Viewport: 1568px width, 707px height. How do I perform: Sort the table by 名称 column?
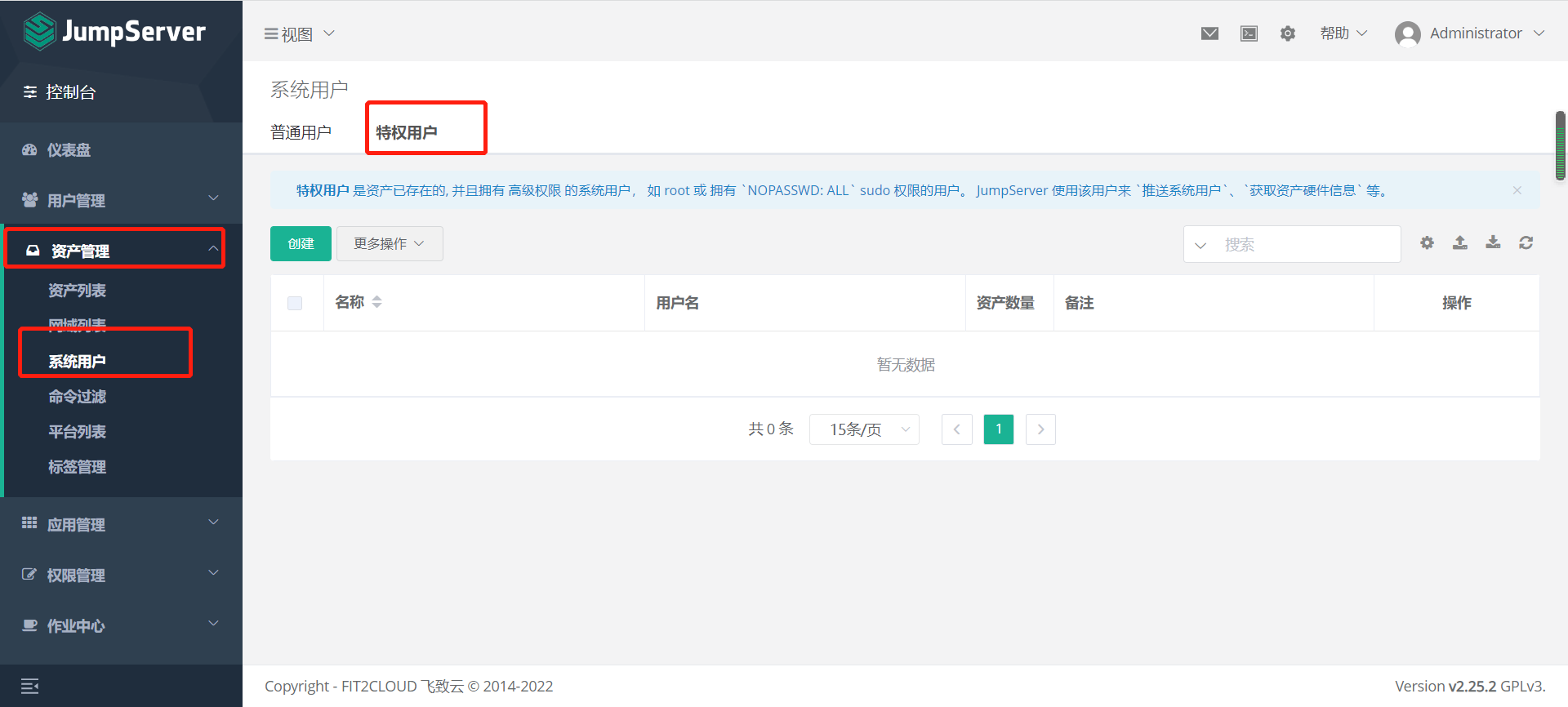(x=376, y=302)
